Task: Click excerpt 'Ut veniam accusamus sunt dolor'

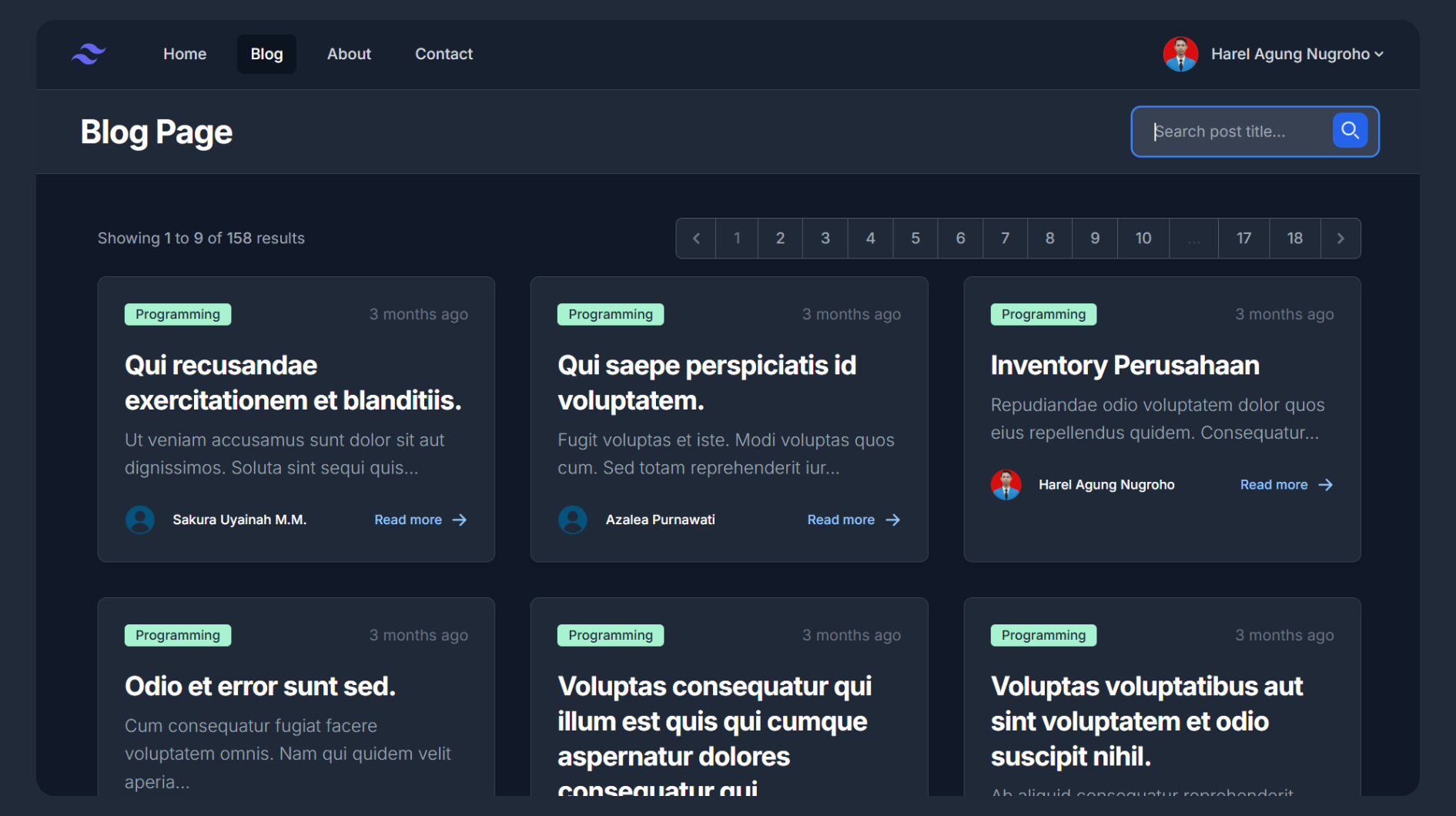Action: pyautogui.click(x=285, y=454)
